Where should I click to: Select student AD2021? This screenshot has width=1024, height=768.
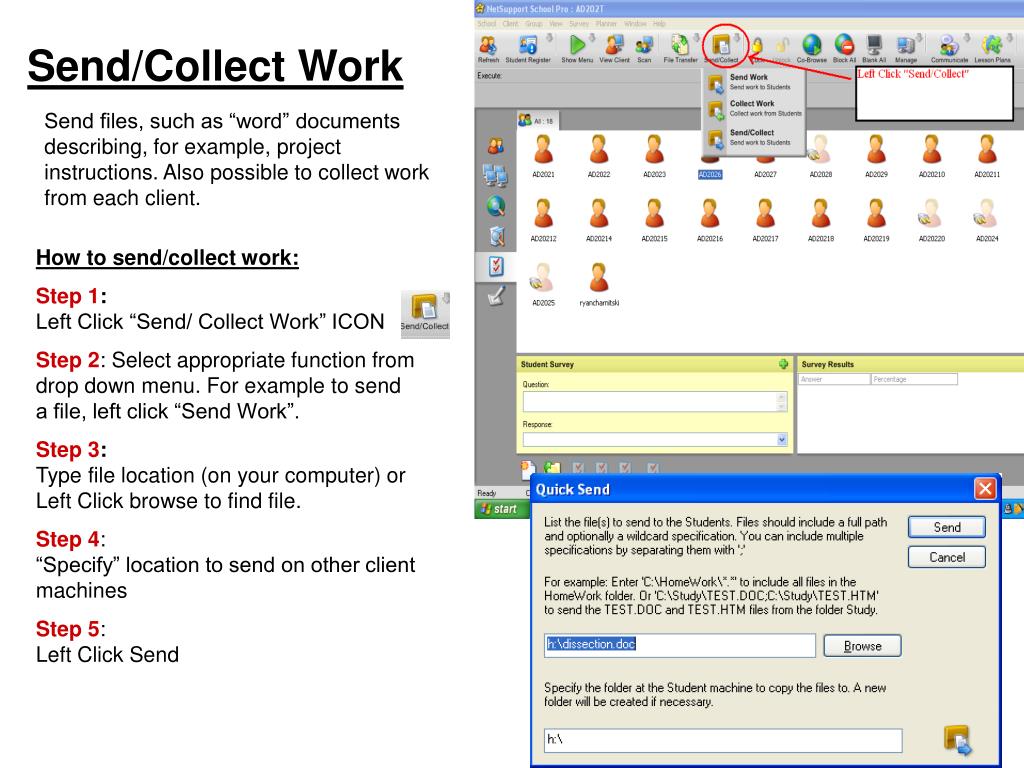tap(543, 155)
